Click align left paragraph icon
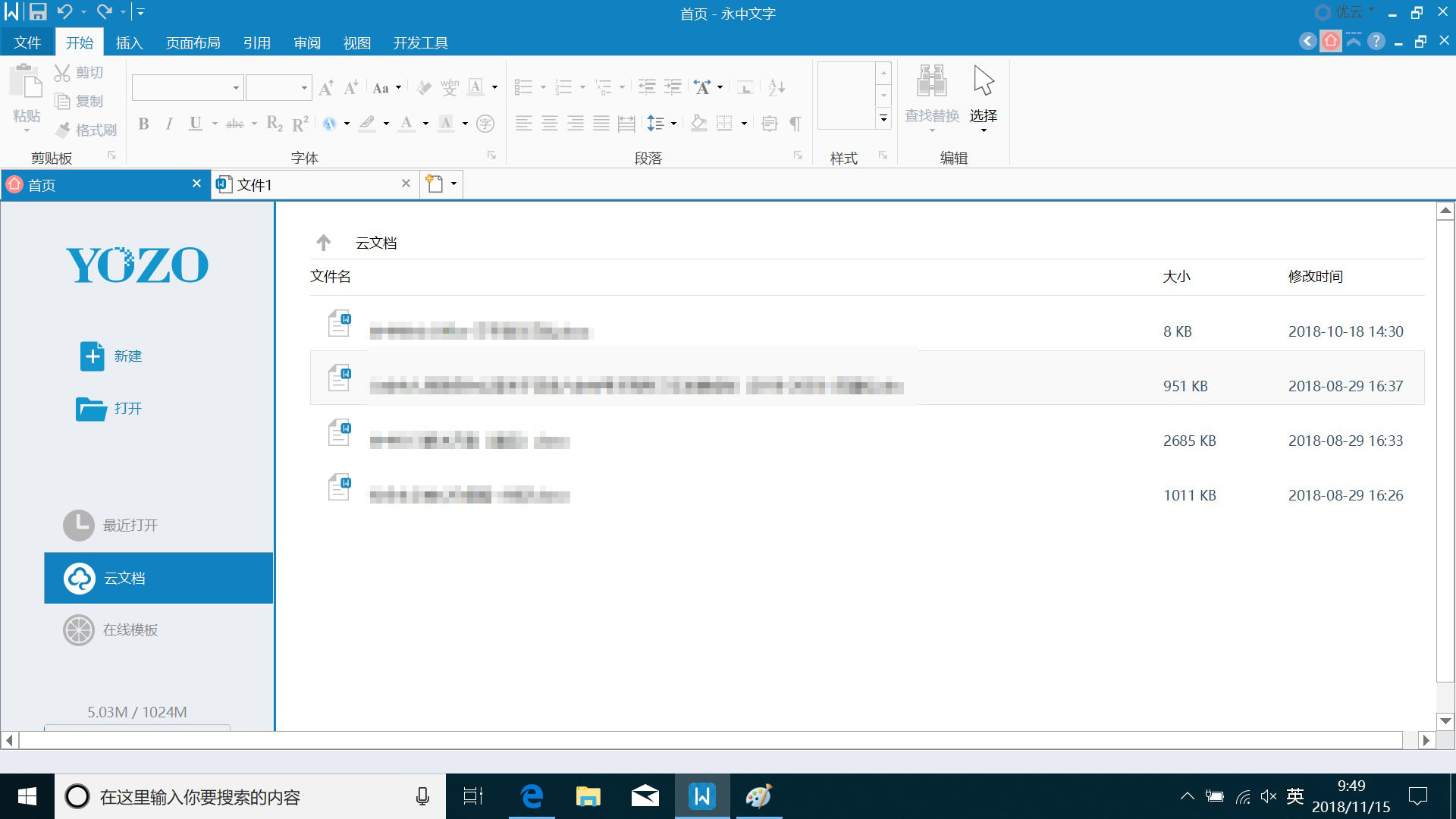The height and width of the screenshot is (819, 1456). click(523, 124)
